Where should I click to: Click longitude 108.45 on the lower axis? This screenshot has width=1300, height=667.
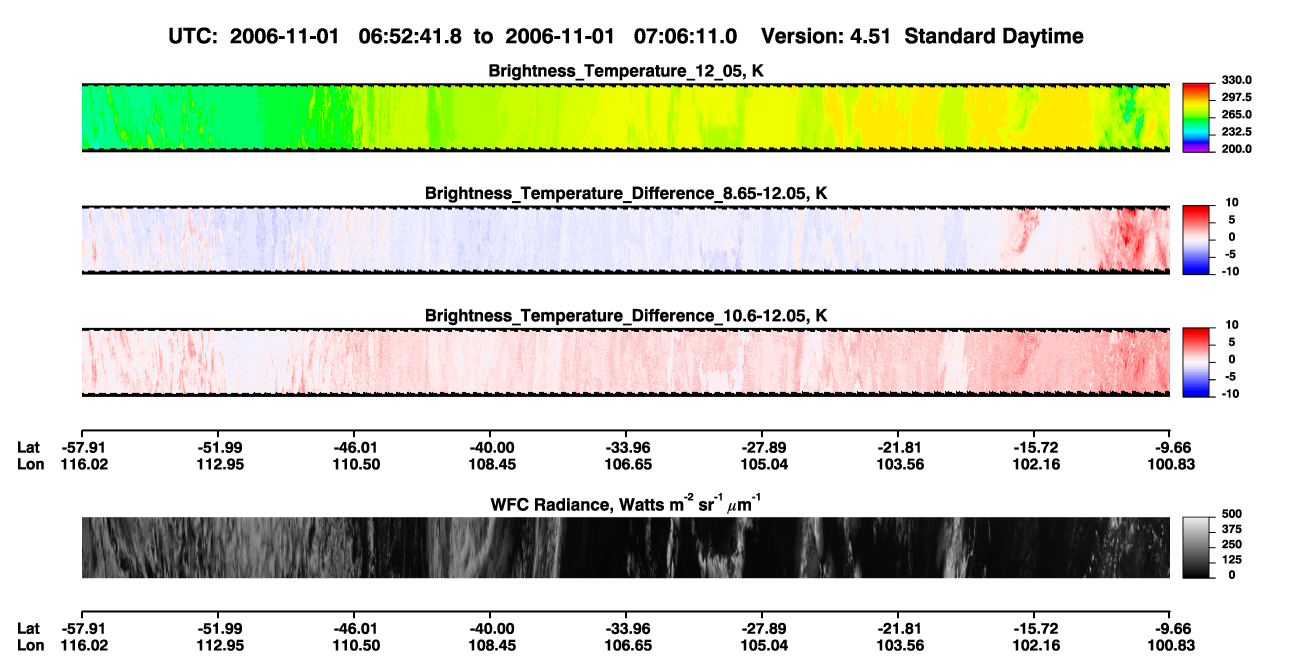(490, 644)
